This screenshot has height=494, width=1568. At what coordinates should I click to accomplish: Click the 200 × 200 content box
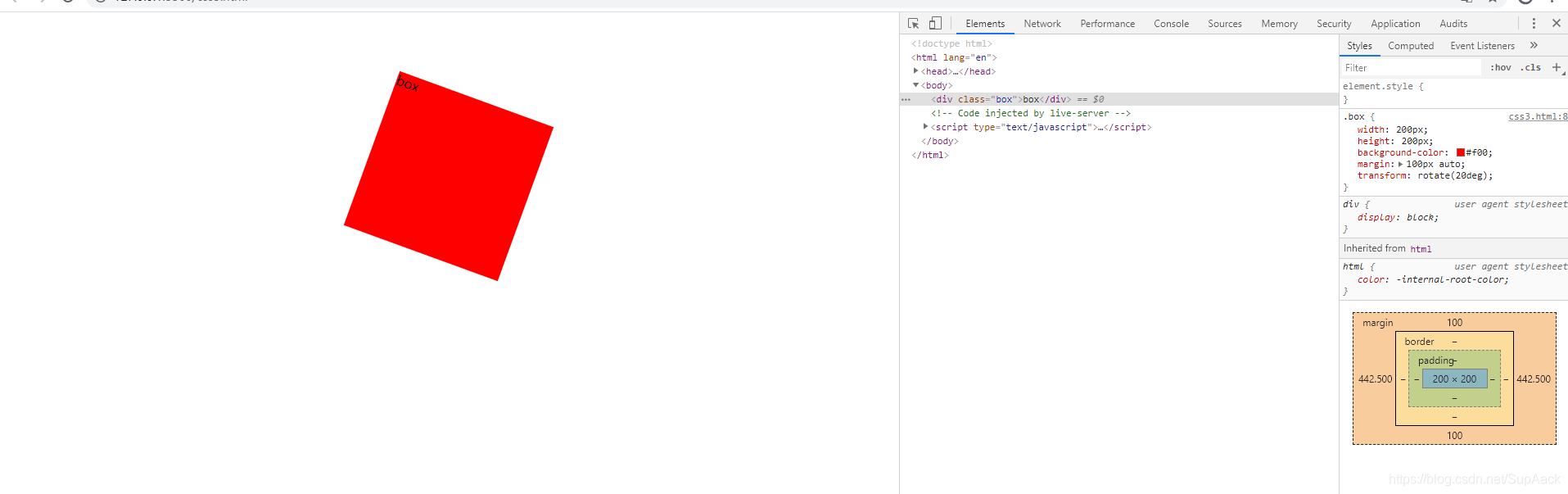pos(1454,378)
